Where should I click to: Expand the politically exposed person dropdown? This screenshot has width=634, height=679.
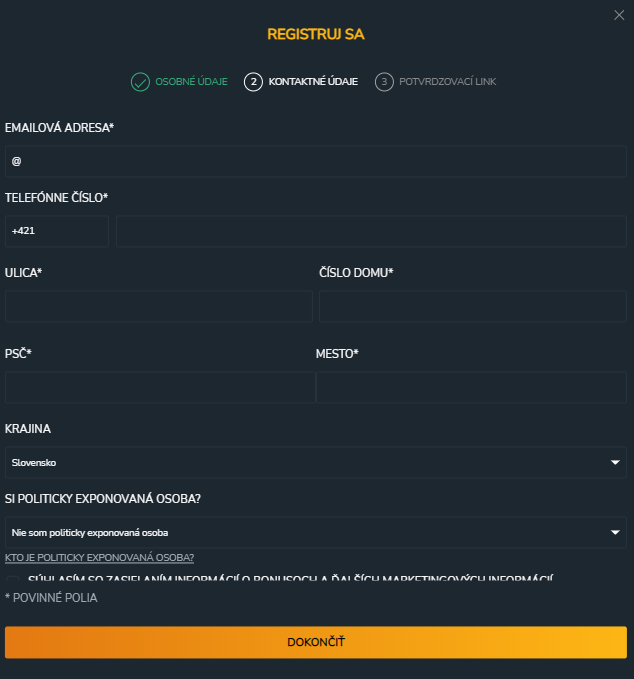point(316,532)
